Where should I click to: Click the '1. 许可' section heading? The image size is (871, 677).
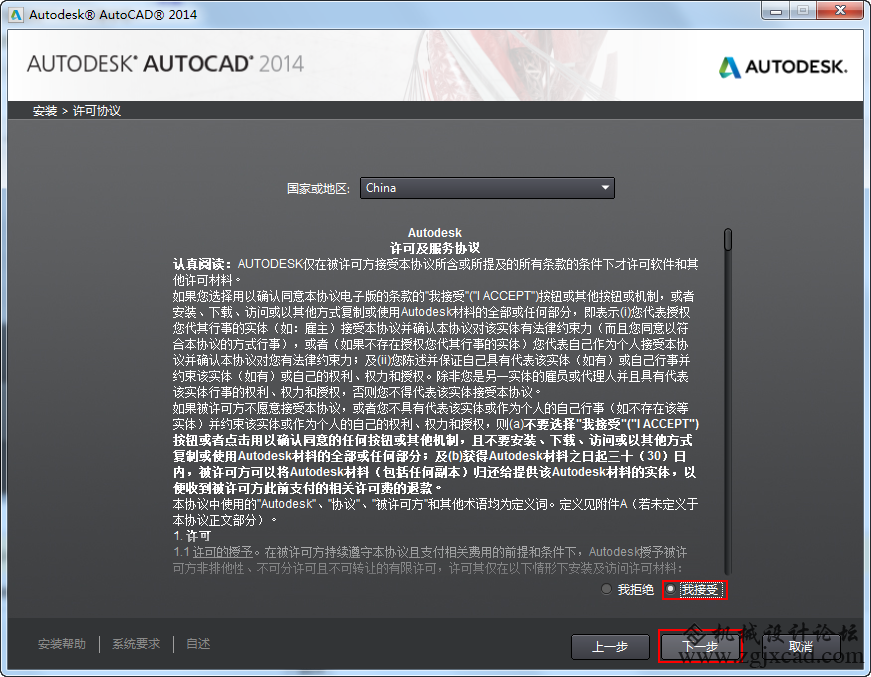(x=192, y=536)
